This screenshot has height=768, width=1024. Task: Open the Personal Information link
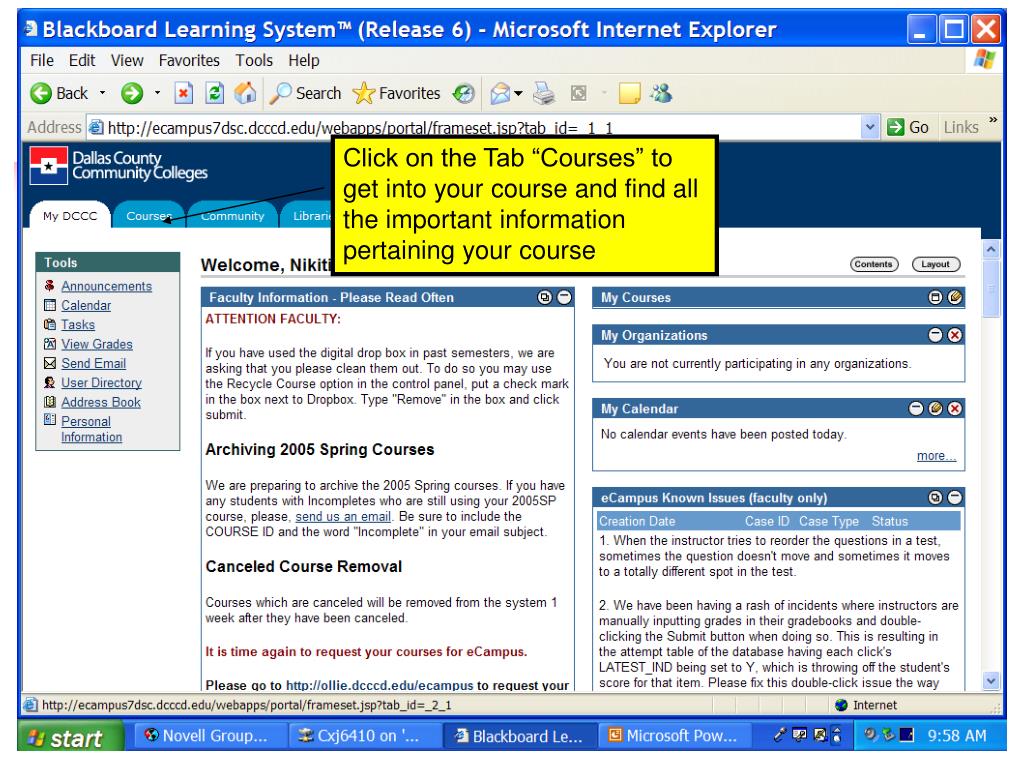click(x=91, y=429)
